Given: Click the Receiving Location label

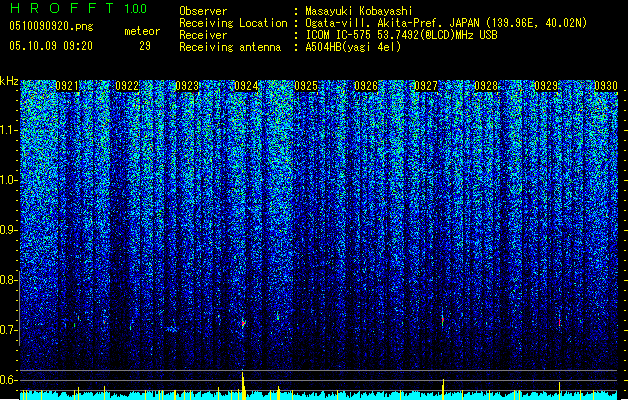Looking at the screenshot, I should pyautogui.click(x=233, y=23).
